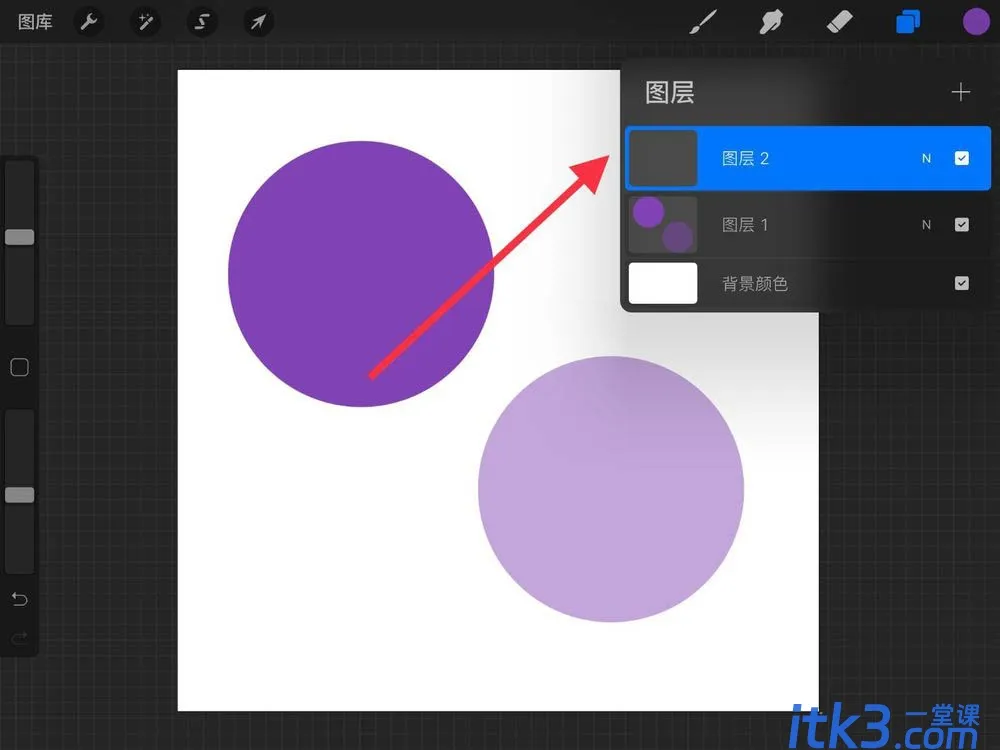
Task: Select the Eraser tool
Action: click(x=839, y=22)
